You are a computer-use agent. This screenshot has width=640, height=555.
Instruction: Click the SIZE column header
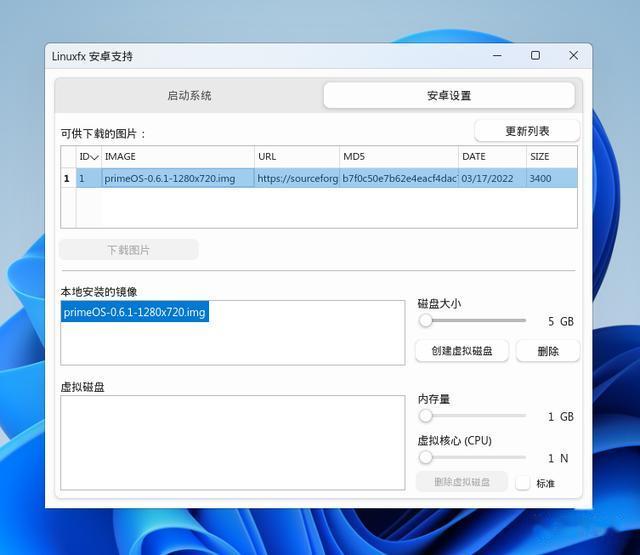pos(552,157)
